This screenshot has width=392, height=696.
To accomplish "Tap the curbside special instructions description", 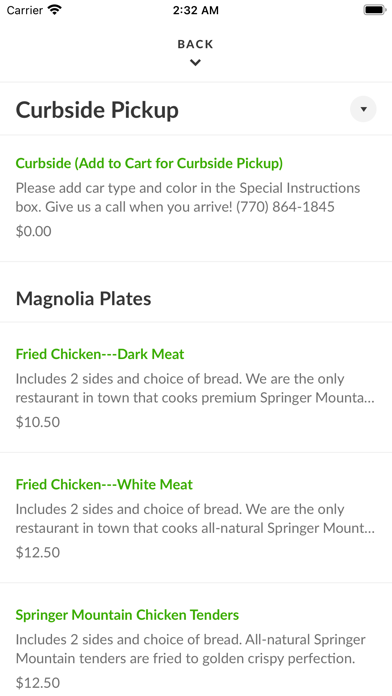I will tap(188, 197).
